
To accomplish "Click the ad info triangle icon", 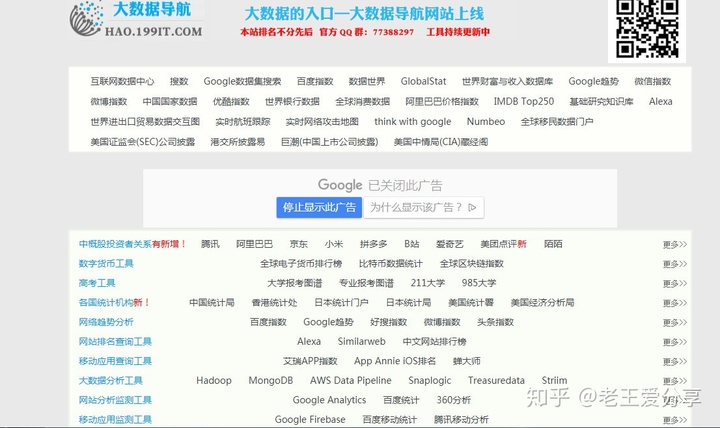I will coord(472,208).
